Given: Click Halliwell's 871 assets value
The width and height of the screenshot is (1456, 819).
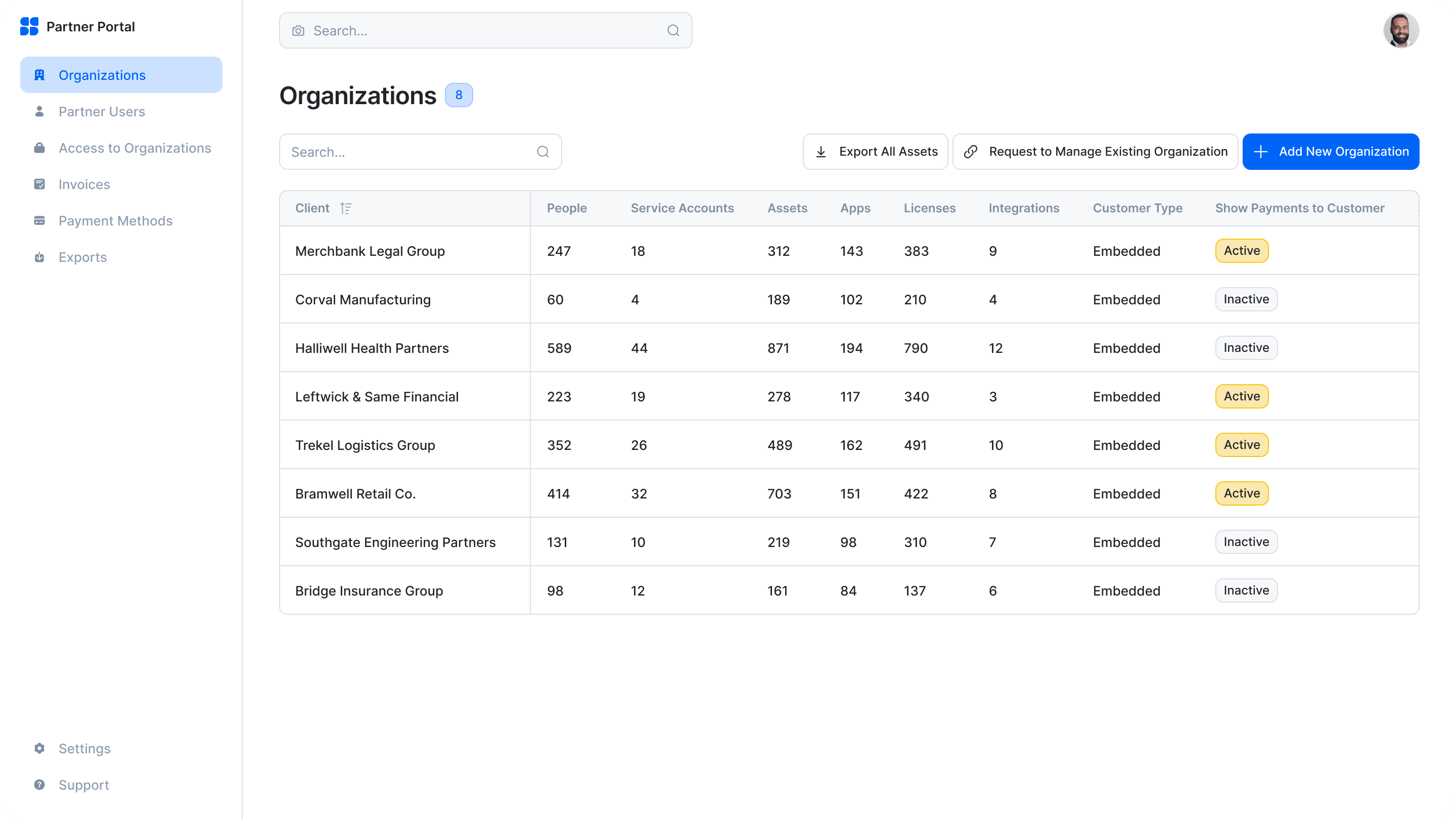Looking at the screenshot, I should [779, 348].
